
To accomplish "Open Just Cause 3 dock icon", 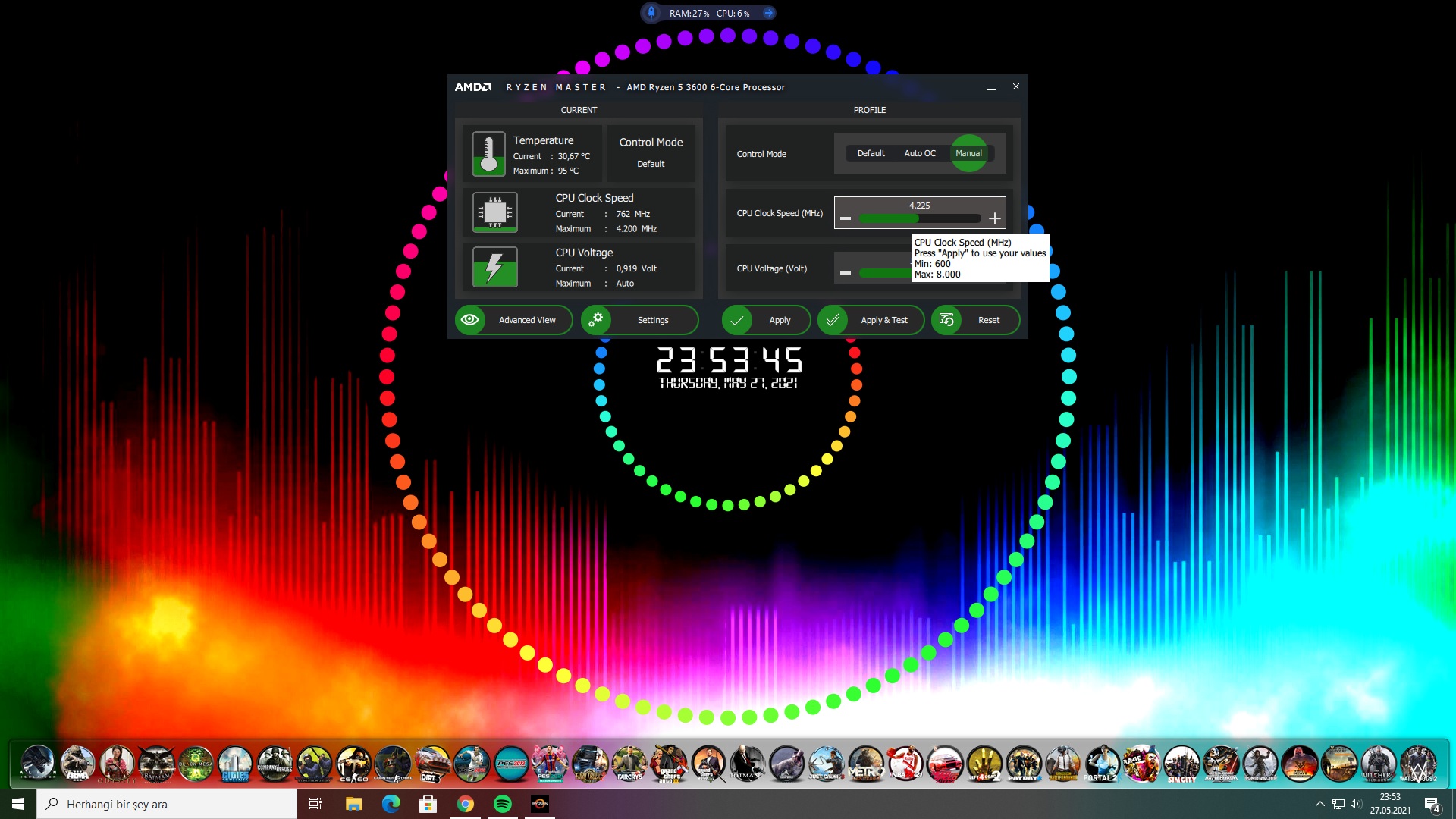I will 827,763.
